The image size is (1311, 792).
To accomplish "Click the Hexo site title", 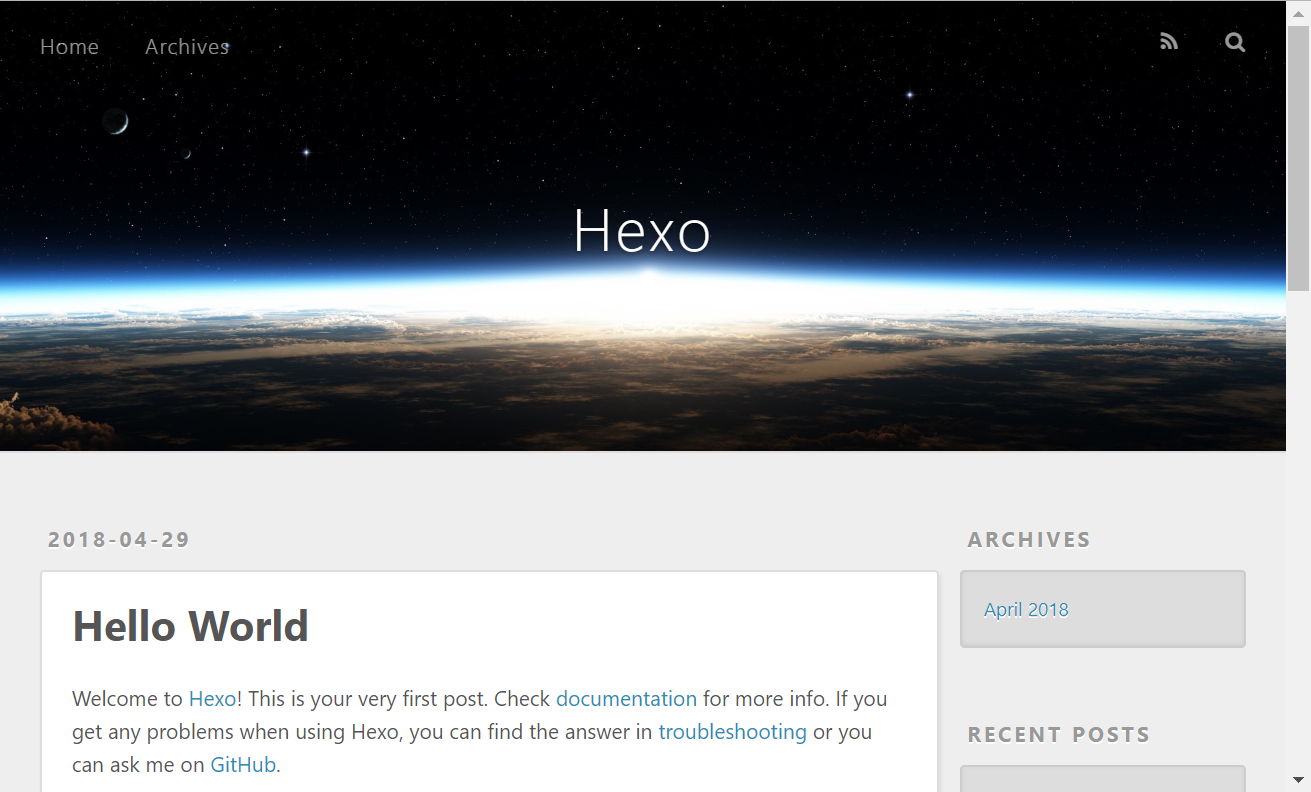I will pyautogui.click(x=642, y=231).
